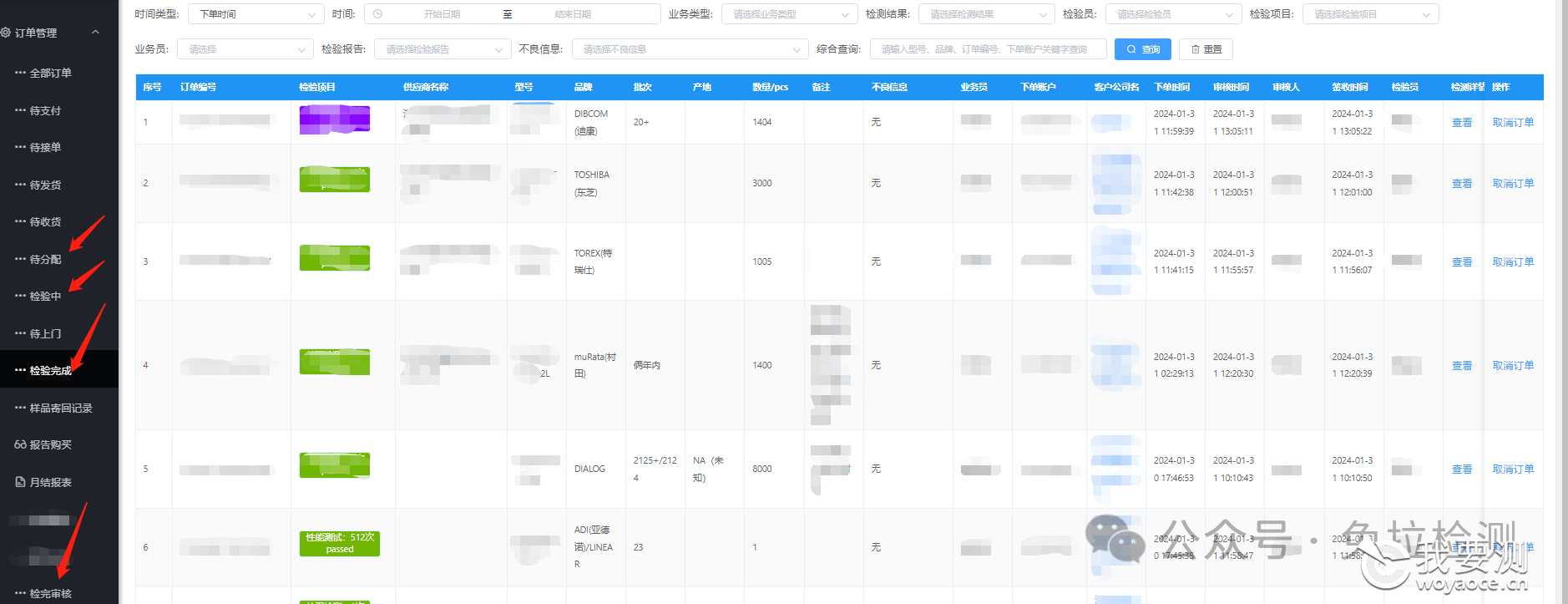Open the 检测结果 dropdown
This screenshot has height=604, width=1568.
986,14
